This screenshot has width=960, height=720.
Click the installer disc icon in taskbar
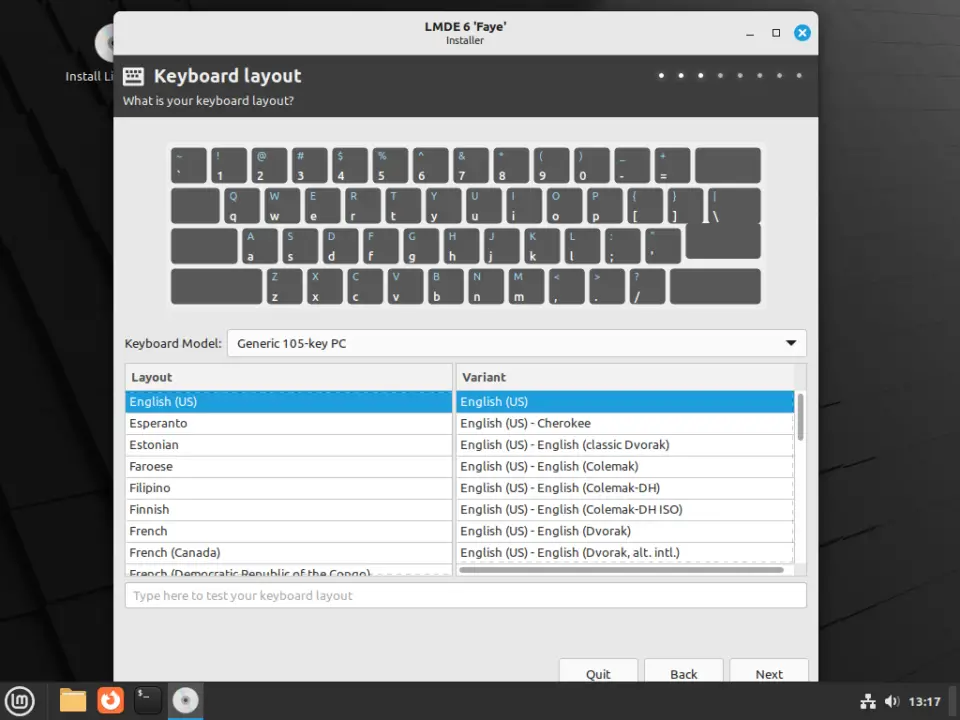[185, 700]
